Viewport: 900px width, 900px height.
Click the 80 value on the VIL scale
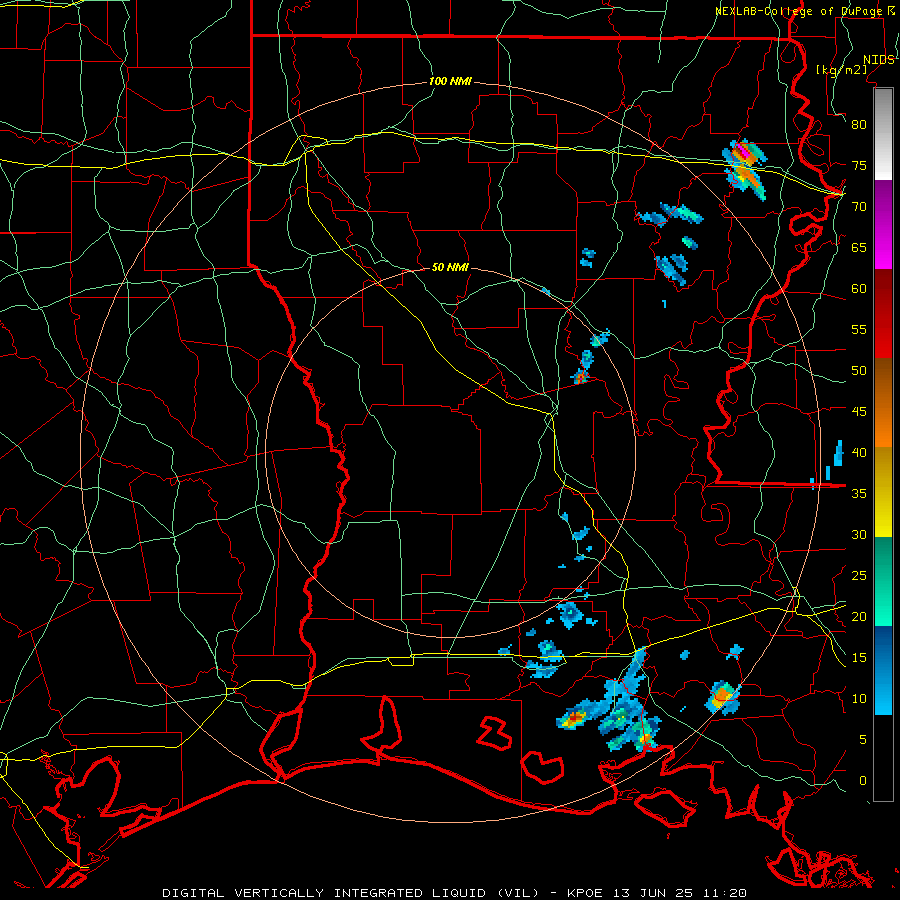tap(859, 125)
